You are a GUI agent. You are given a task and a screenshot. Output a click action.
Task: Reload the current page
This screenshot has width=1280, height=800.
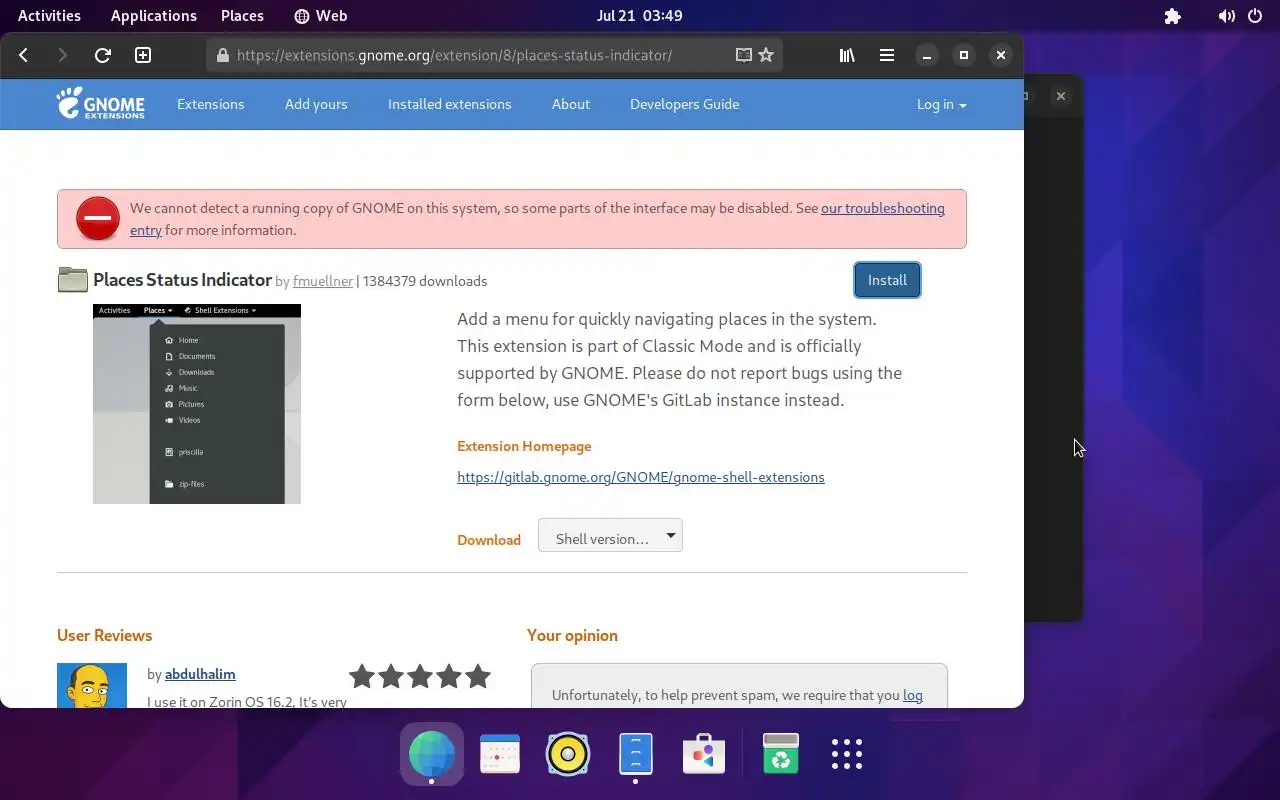[x=102, y=55]
